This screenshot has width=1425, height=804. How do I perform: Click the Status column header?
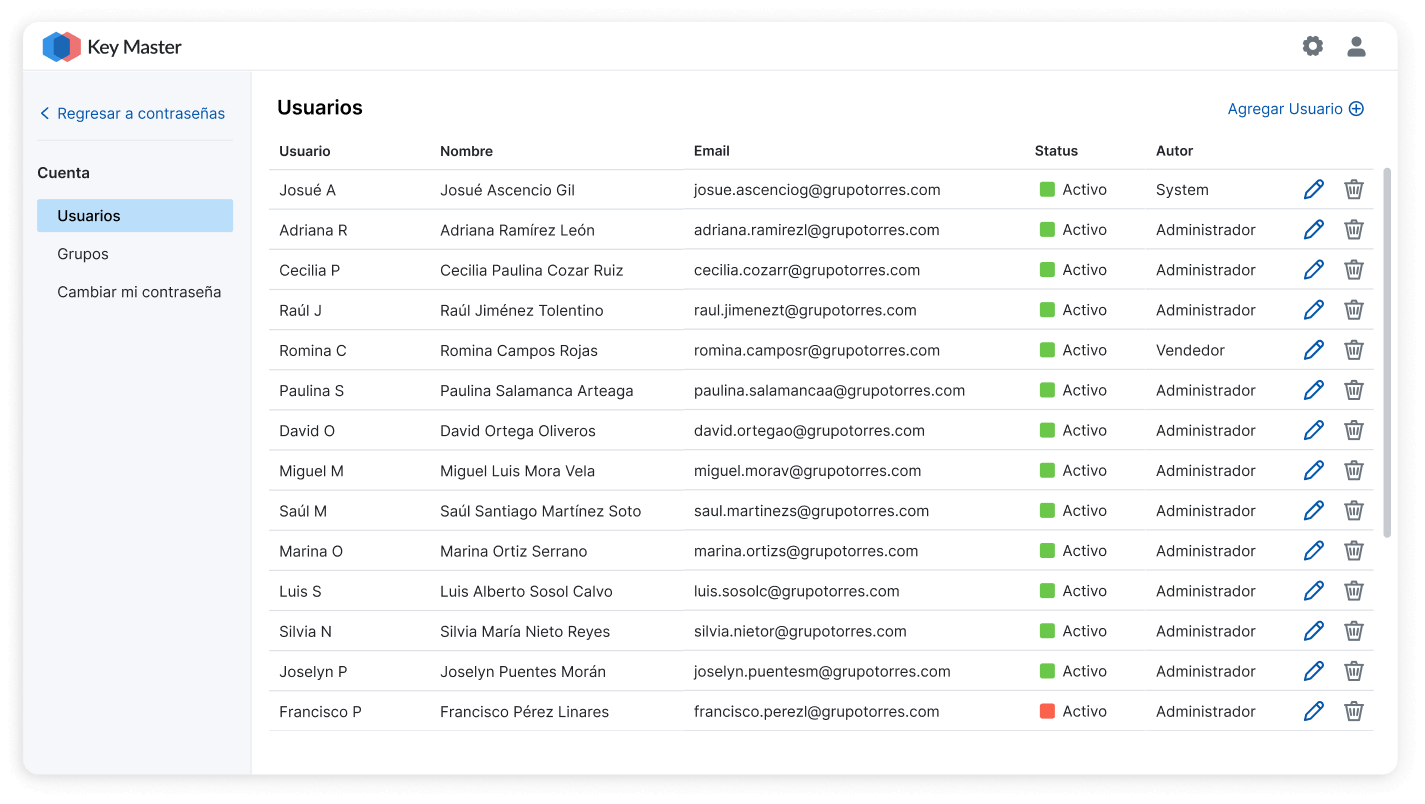coord(1056,151)
